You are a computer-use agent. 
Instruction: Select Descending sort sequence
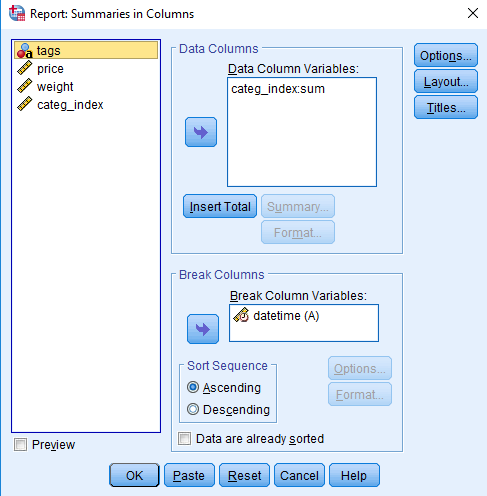coord(193,409)
